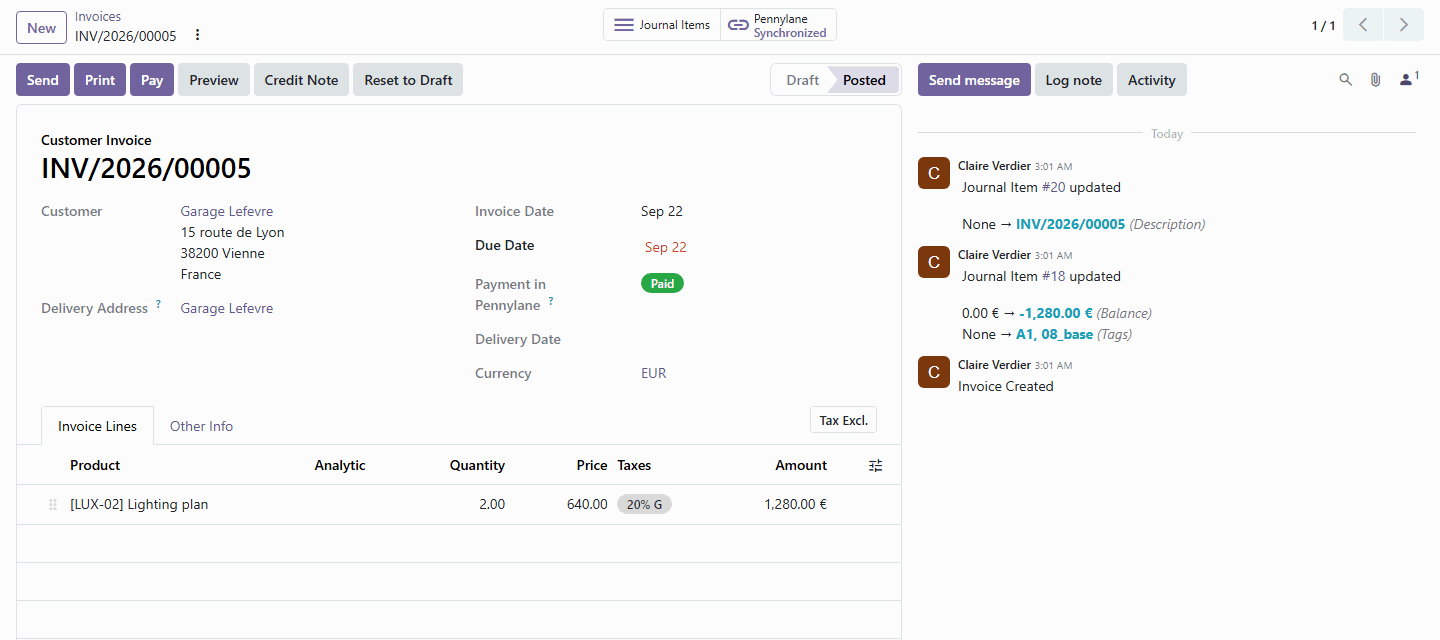Open column settings adjust icon

click(876, 465)
